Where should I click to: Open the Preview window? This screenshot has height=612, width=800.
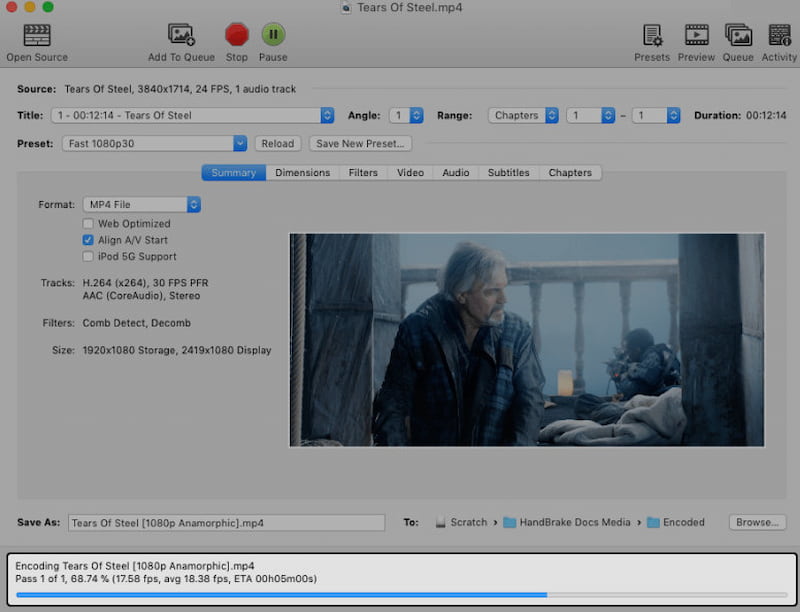point(696,35)
